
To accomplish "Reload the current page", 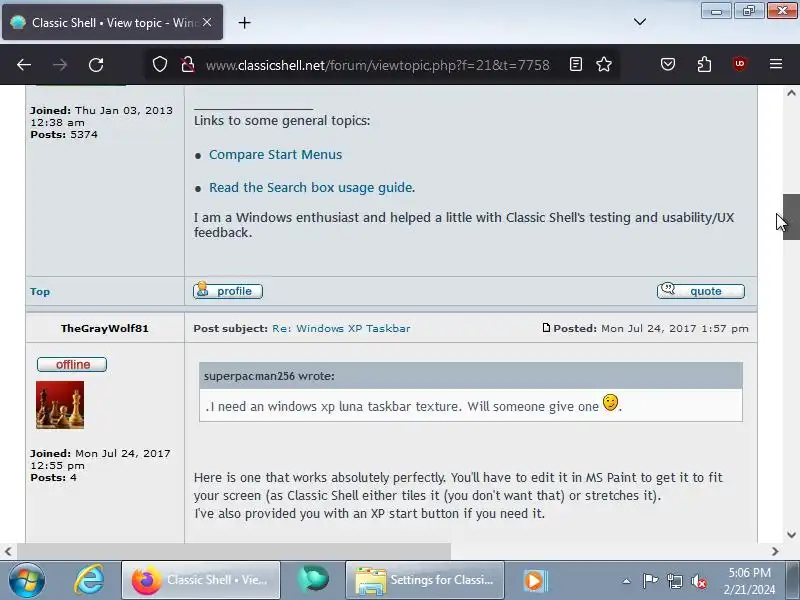I will pyautogui.click(x=96, y=65).
